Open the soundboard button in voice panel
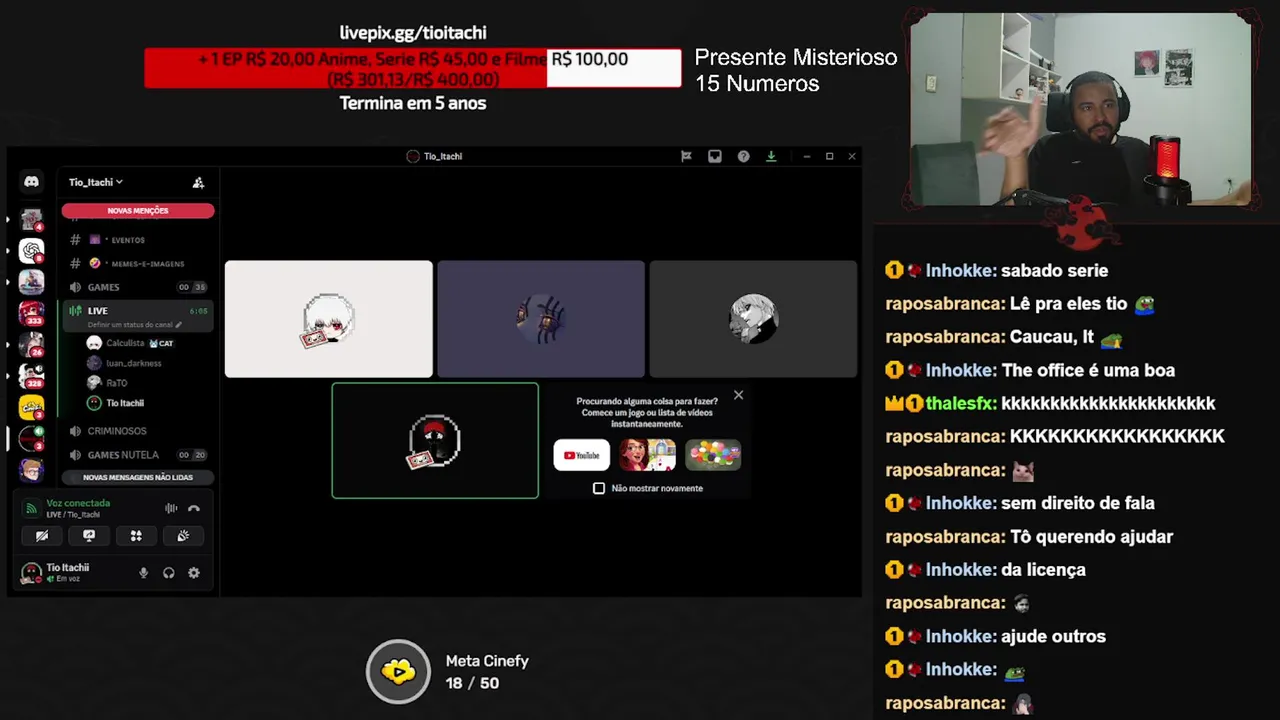 pyautogui.click(x=183, y=536)
